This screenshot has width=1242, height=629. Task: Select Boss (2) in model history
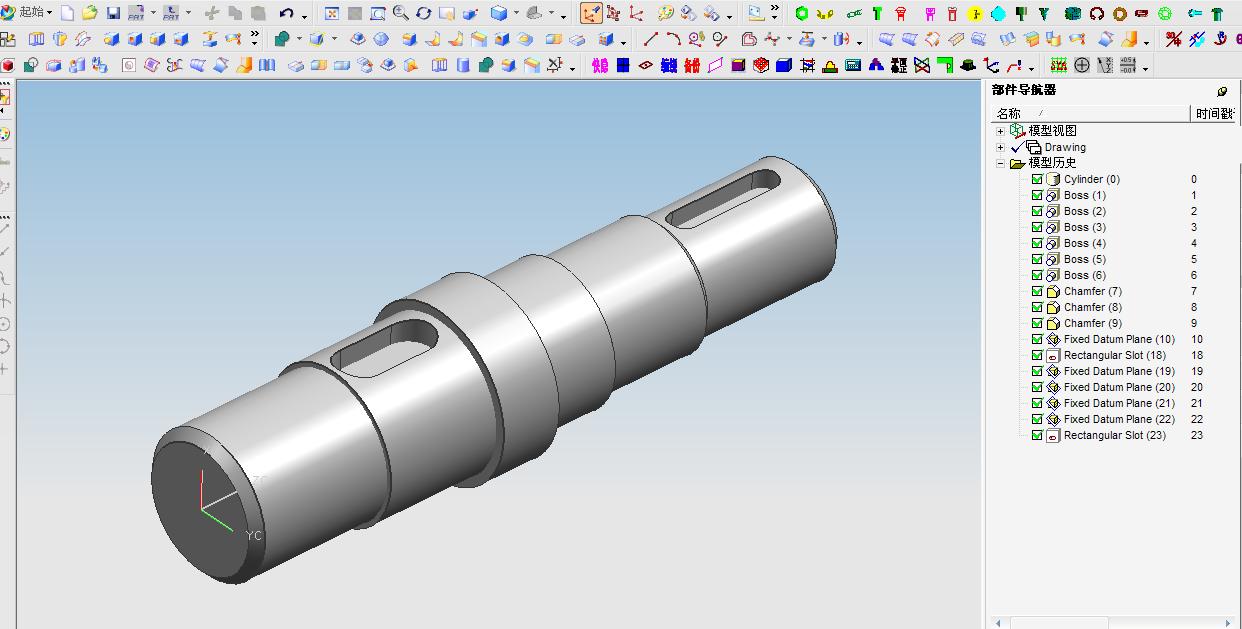[1084, 211]
